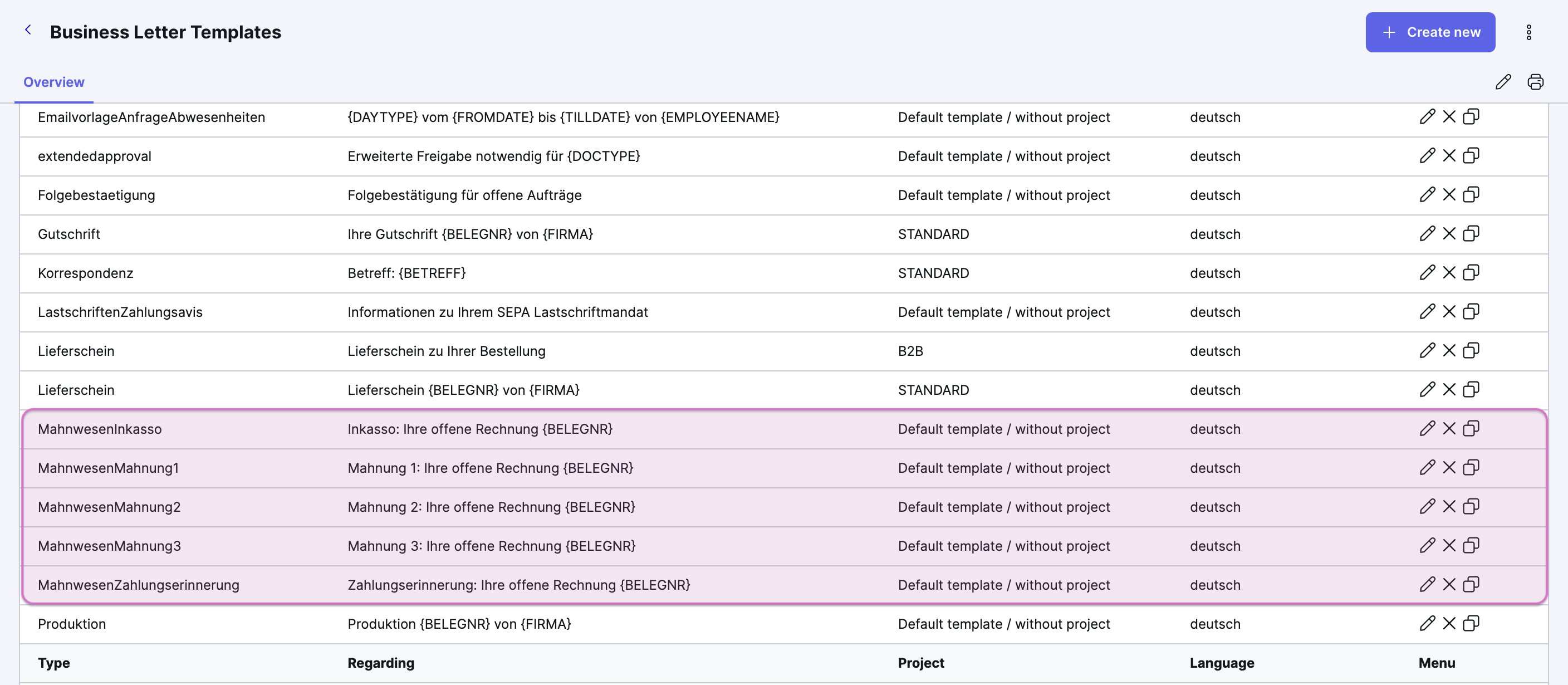This screenshot has height=685, width=1568.
Task: Open the three-dot more options menu
Action: (1528, 32)
